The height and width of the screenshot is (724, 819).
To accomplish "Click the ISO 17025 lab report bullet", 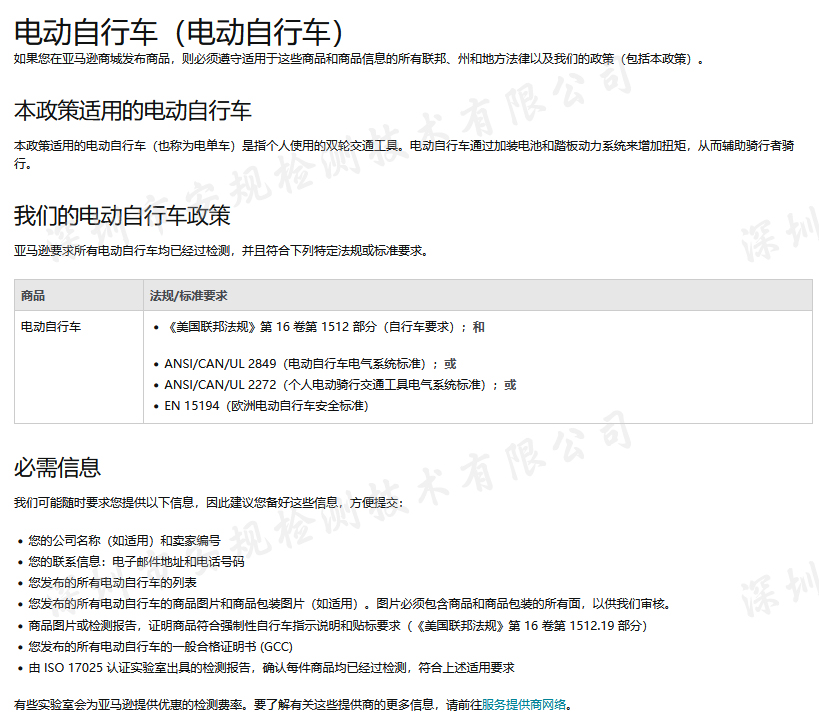I will 271,667.
